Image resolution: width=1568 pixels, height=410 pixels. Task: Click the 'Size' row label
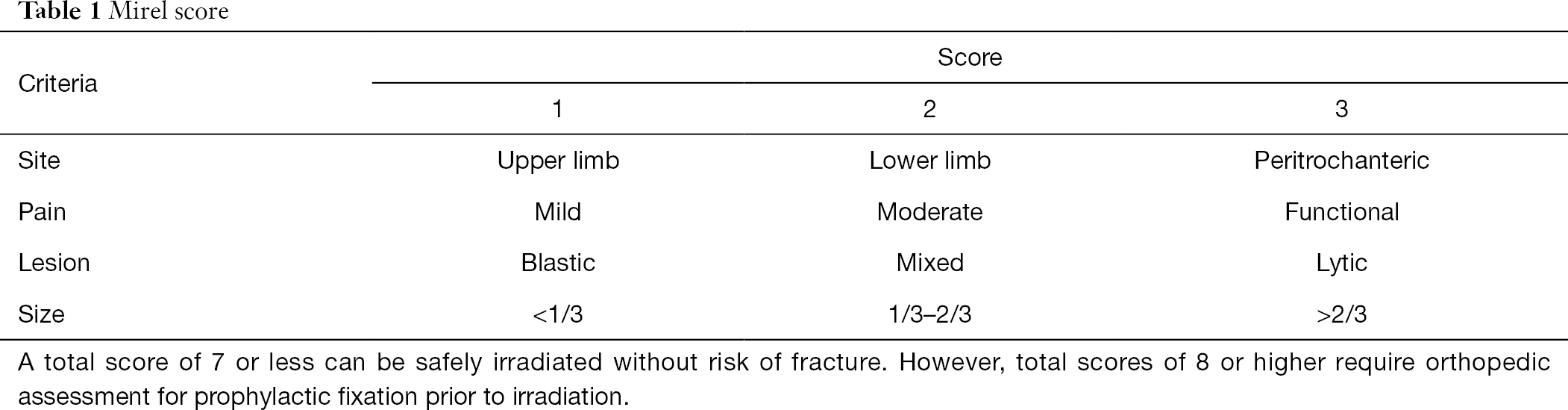coord(41,314)
